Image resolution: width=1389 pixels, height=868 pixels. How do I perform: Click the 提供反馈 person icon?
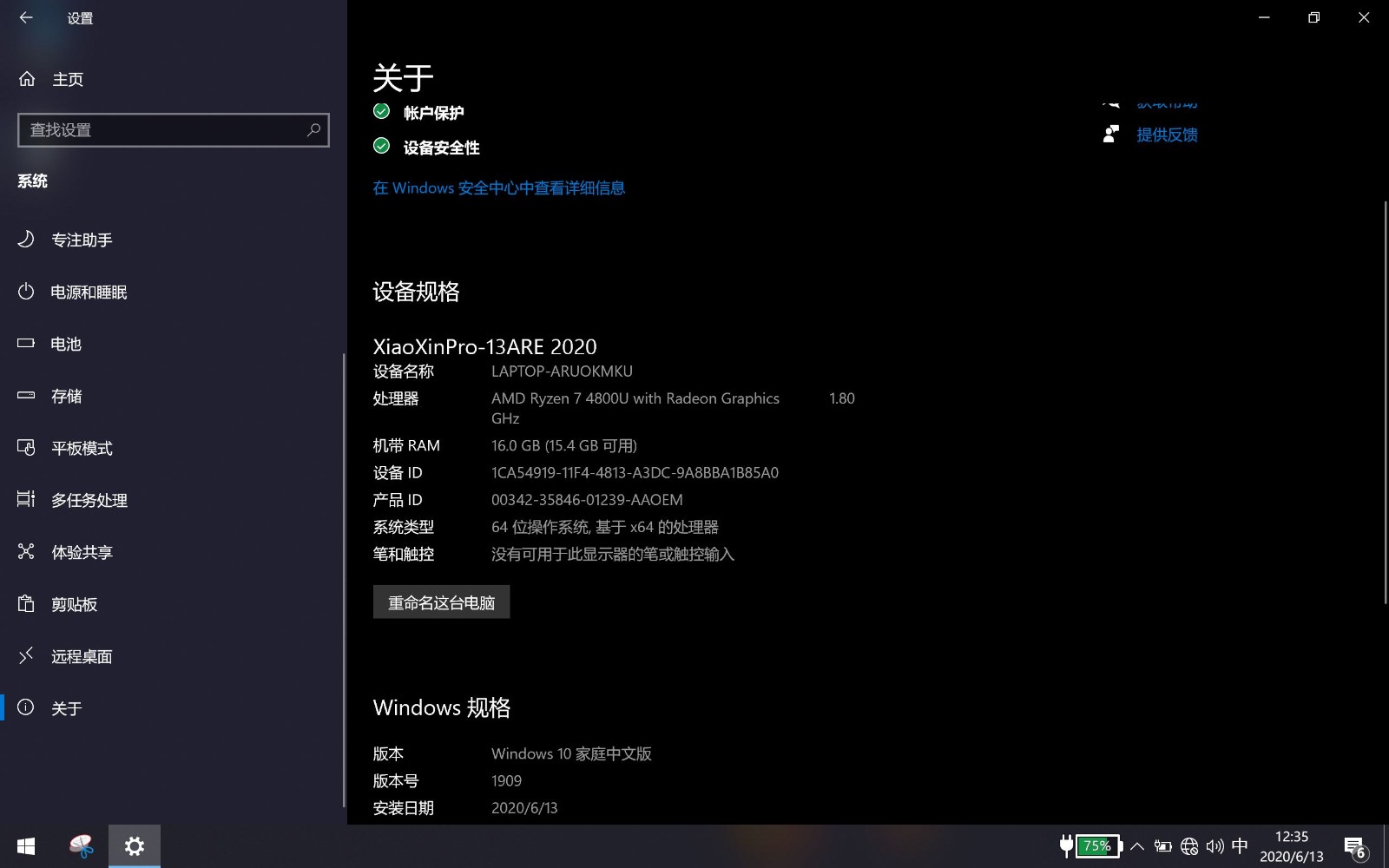coord(1111,134)
